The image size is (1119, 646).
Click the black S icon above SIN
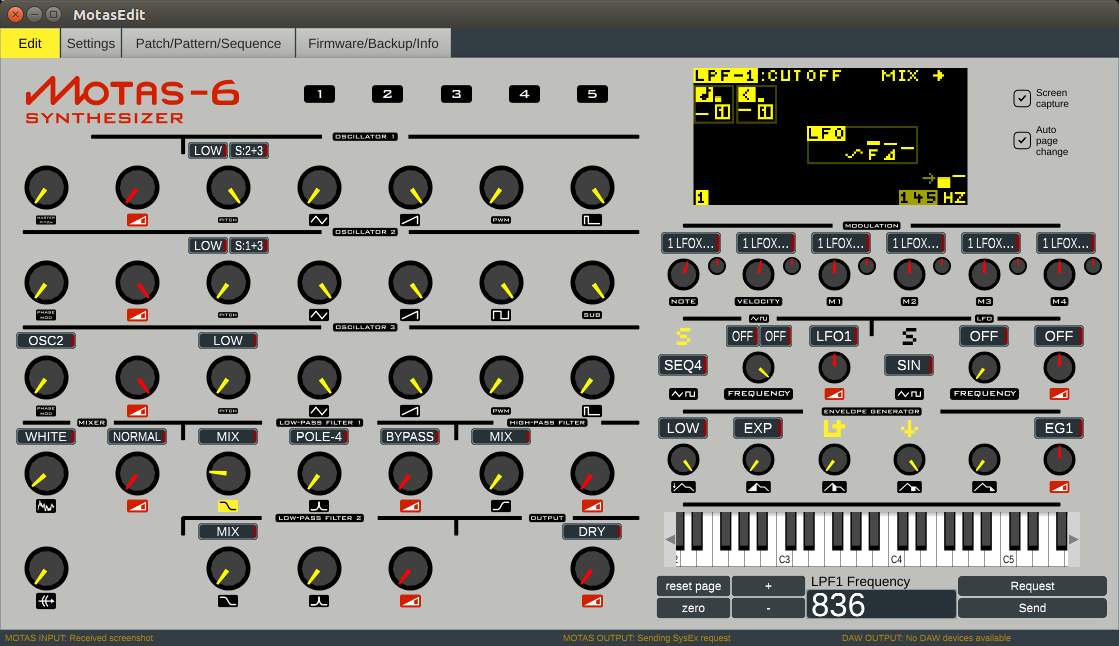[908, 335]
